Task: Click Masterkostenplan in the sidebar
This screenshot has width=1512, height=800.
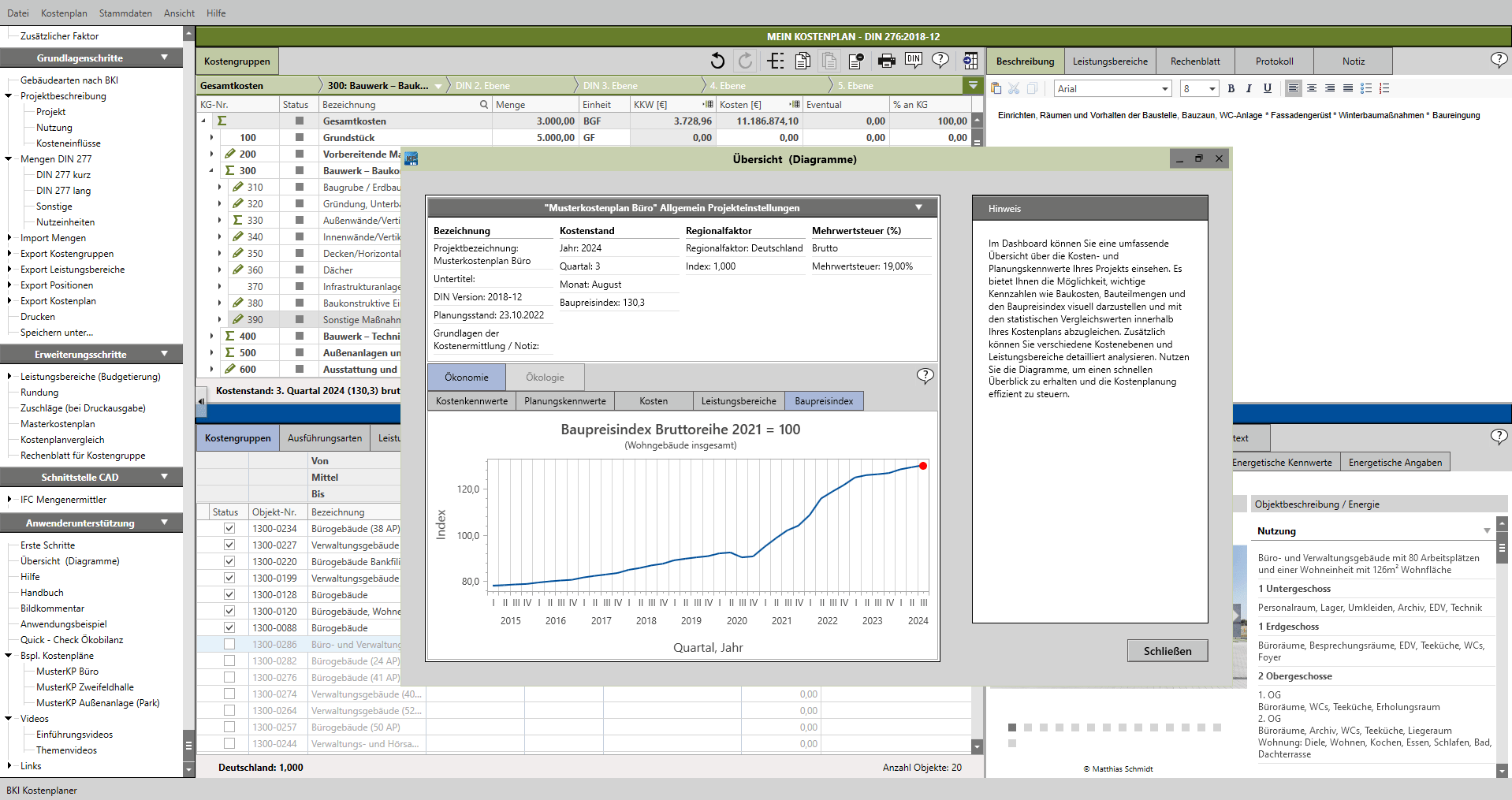Action: [x=58, y=424]
